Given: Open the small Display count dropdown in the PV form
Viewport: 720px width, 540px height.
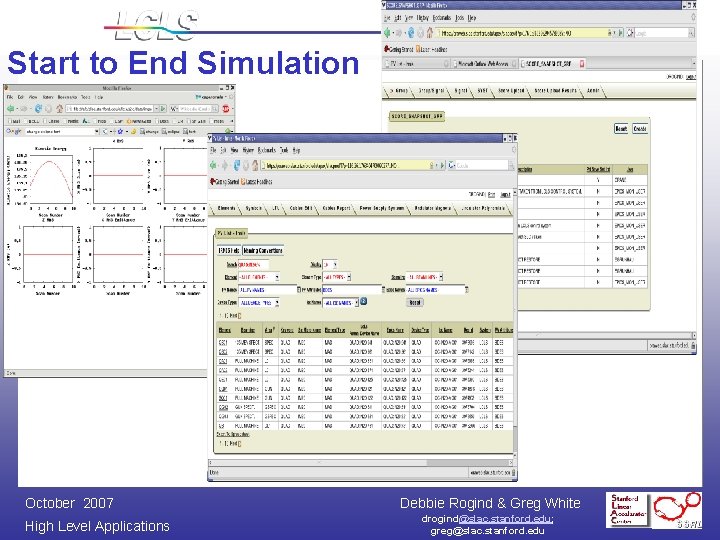Looking at the screenshot, I should (330, 265).
